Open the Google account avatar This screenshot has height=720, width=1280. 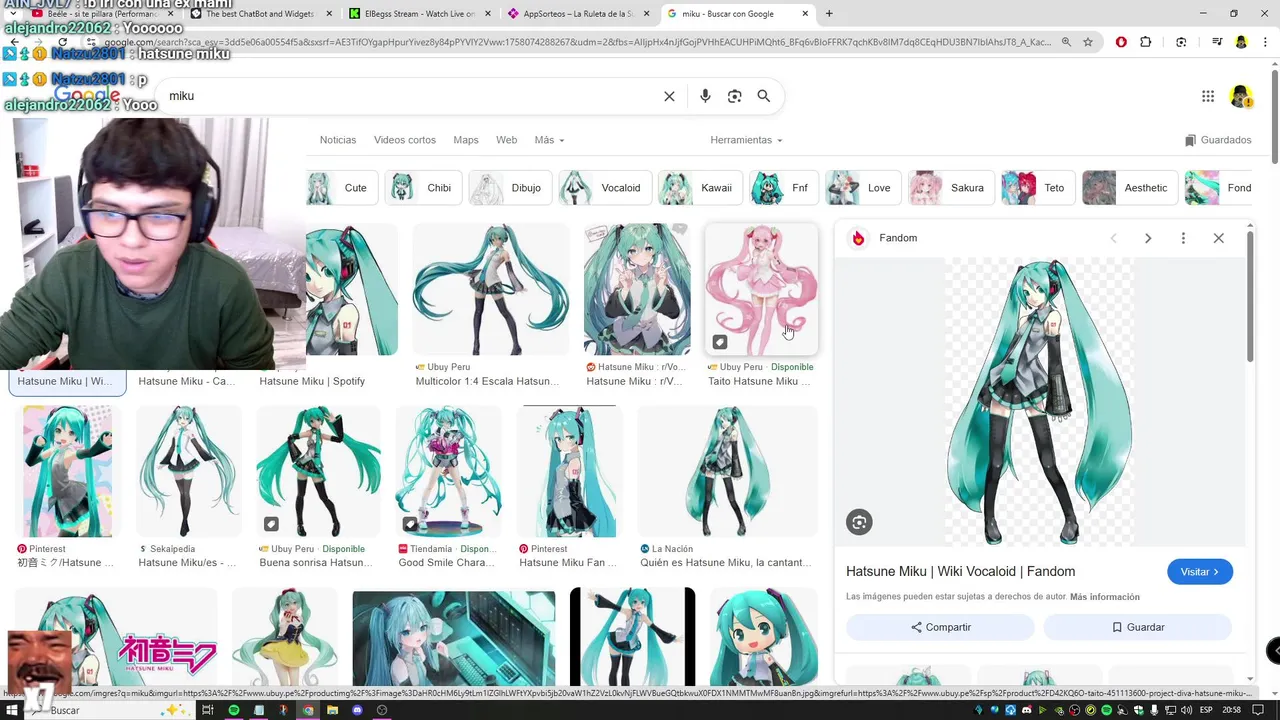1241,96
